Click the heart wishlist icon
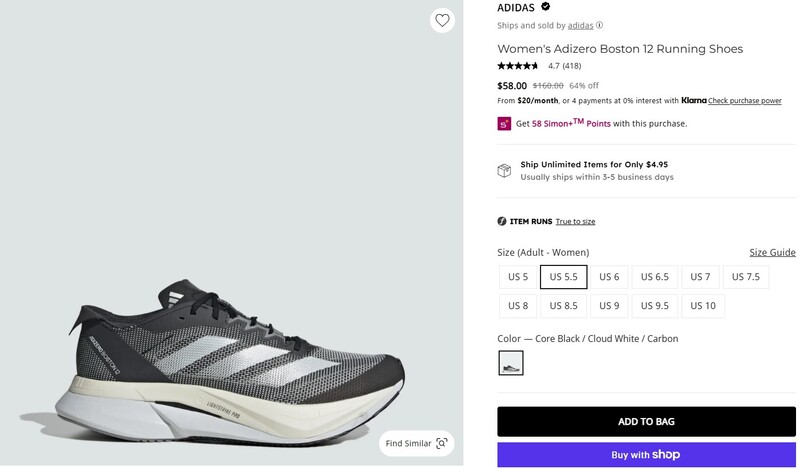Screen dimensions: 800x469 click(442, 20)
